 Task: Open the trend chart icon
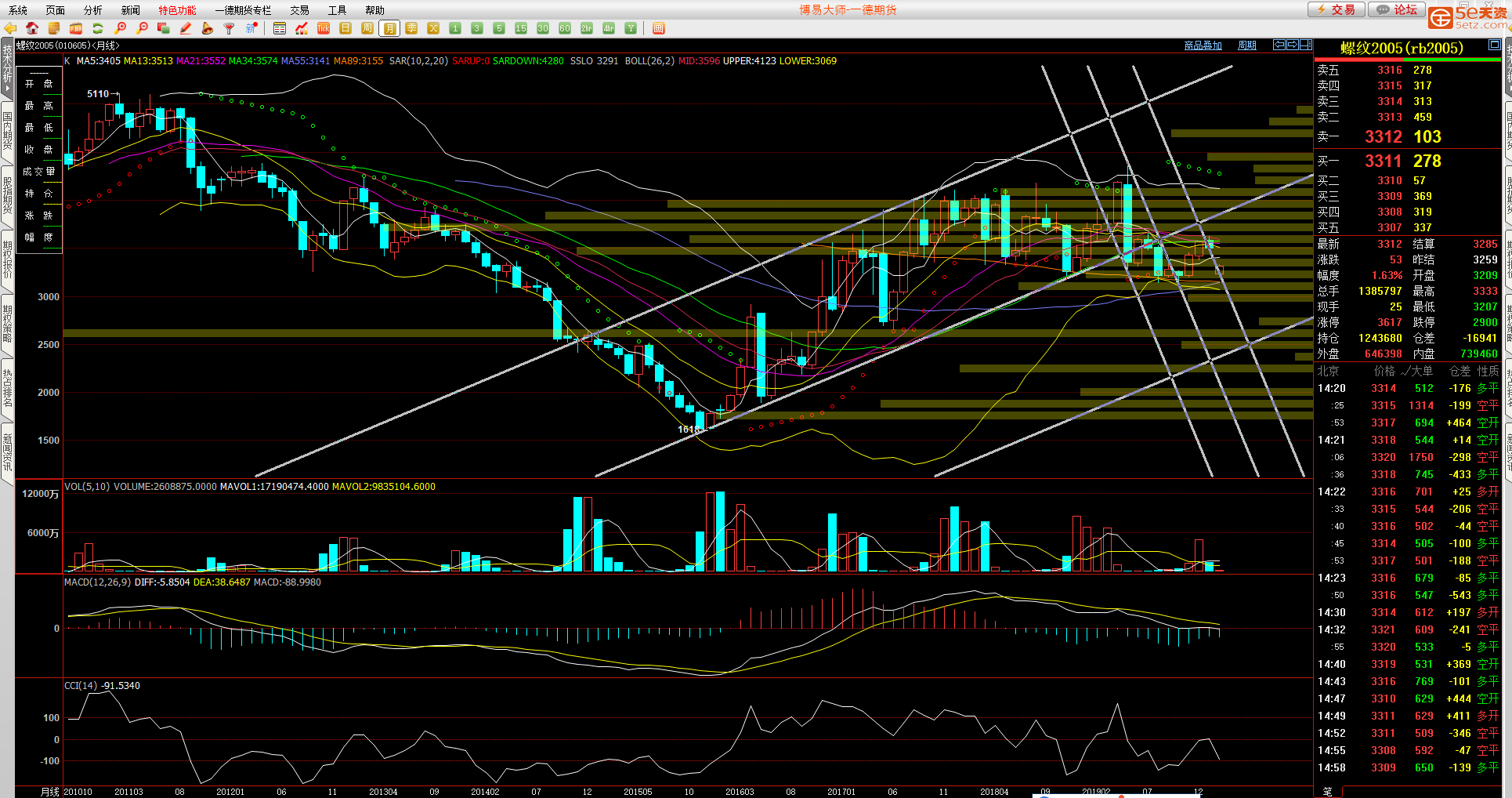[302, 28]
